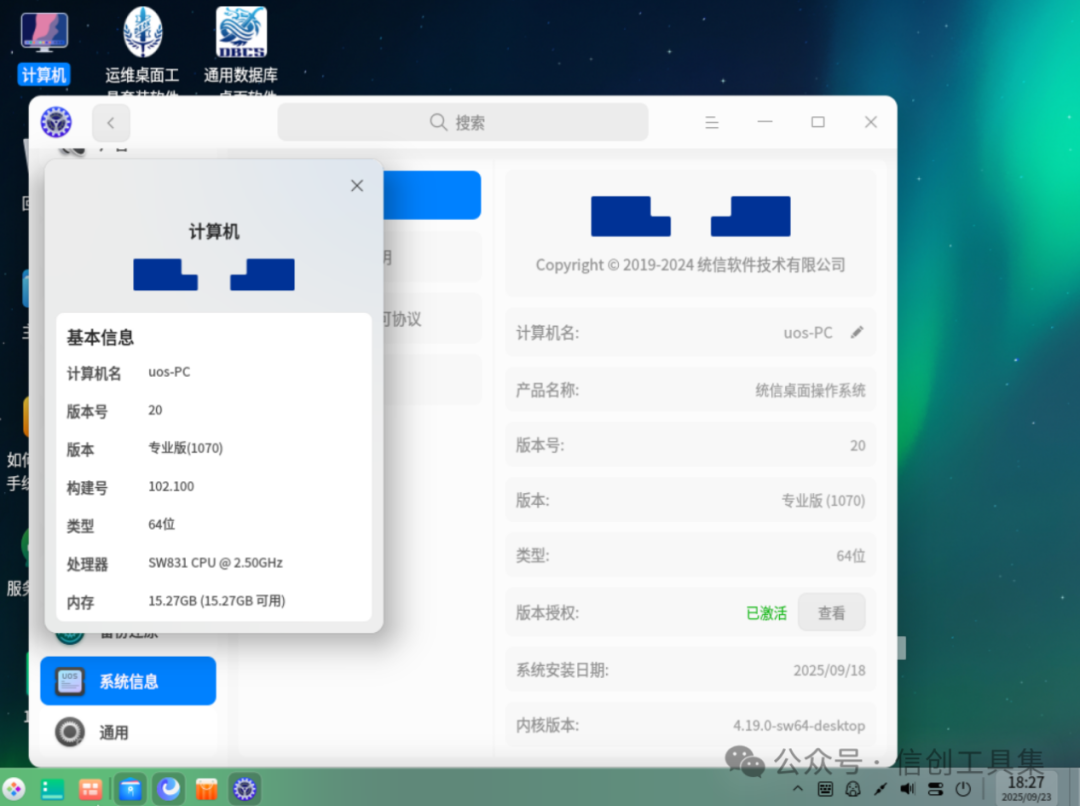Click the 系统信息 sidebar UOS icon
This screenshot has width=1080, height=806.
(70, 681)
